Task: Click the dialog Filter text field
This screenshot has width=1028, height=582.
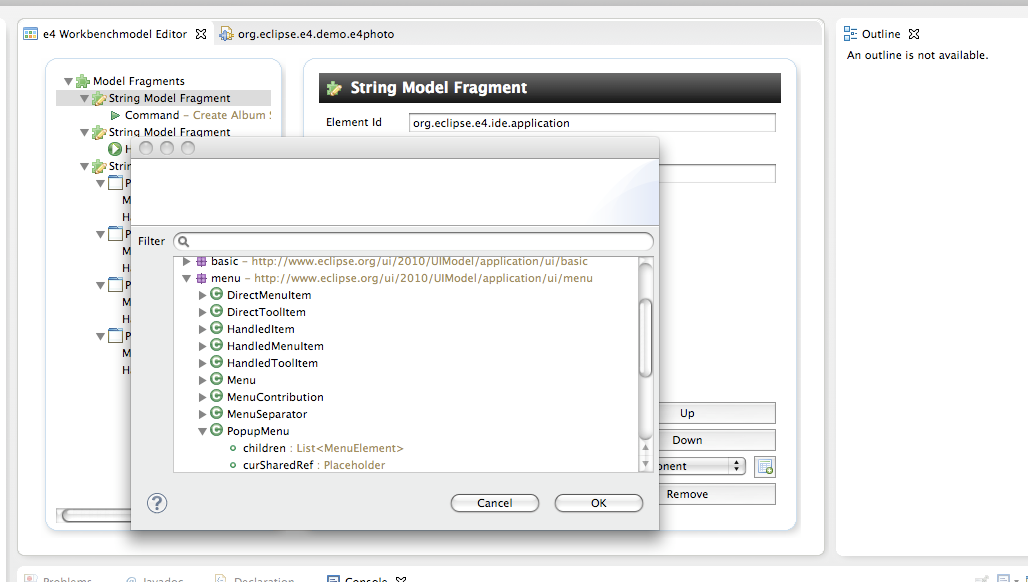Action: point(414,241)
